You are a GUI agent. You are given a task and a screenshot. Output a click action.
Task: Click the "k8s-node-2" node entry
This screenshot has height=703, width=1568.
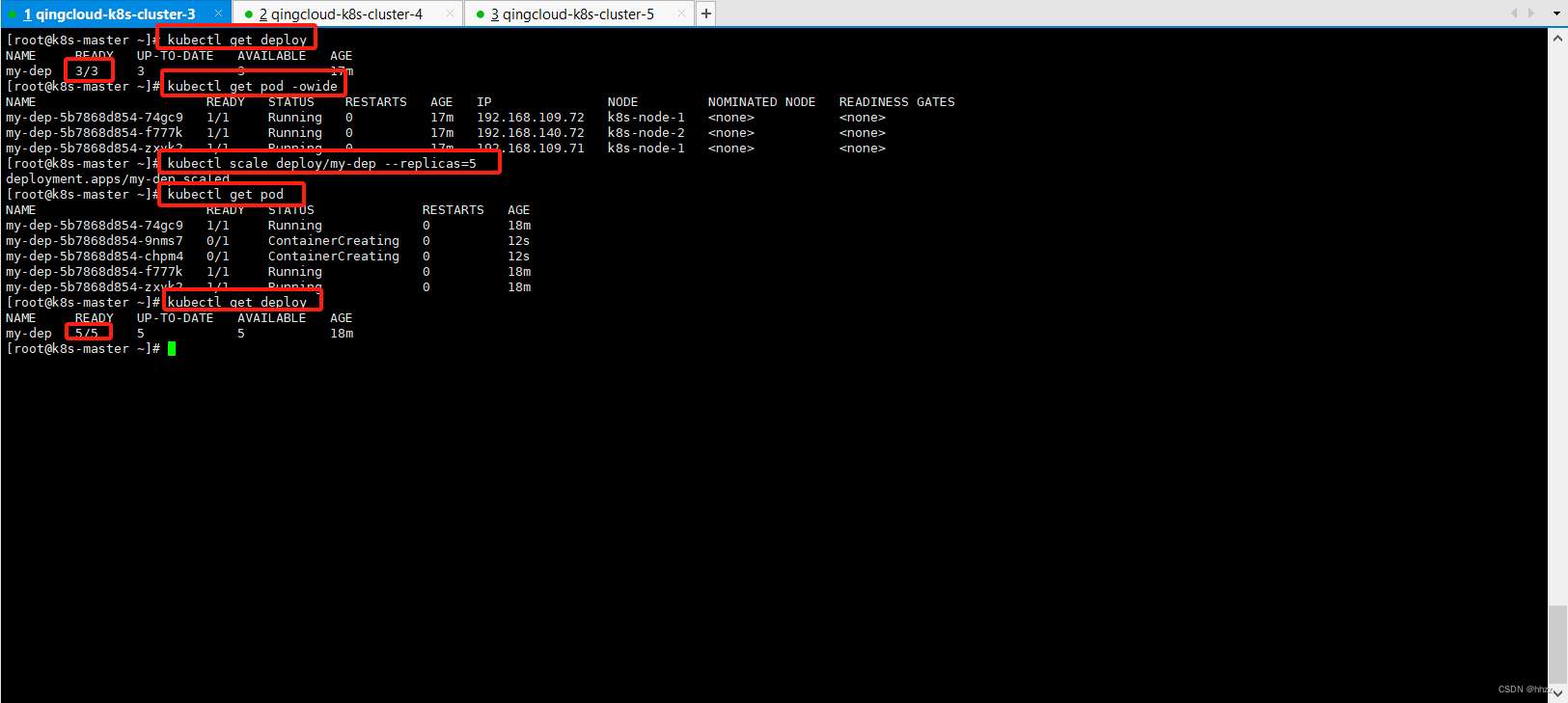[646, 133]
